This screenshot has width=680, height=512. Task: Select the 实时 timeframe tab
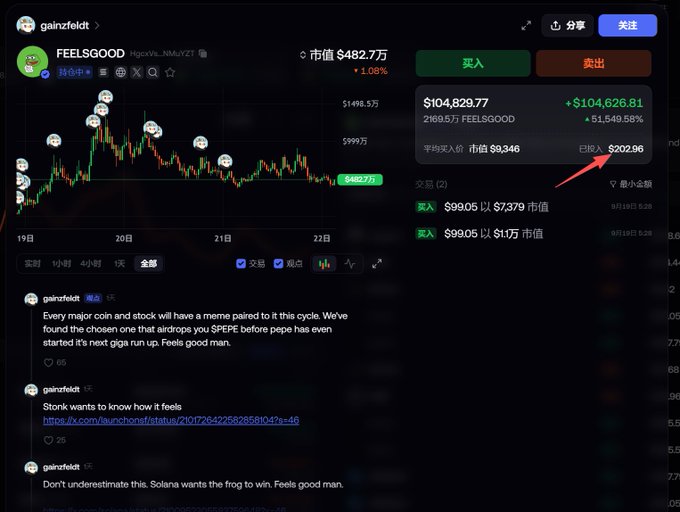pyautogui.click(x=33, y=264)
